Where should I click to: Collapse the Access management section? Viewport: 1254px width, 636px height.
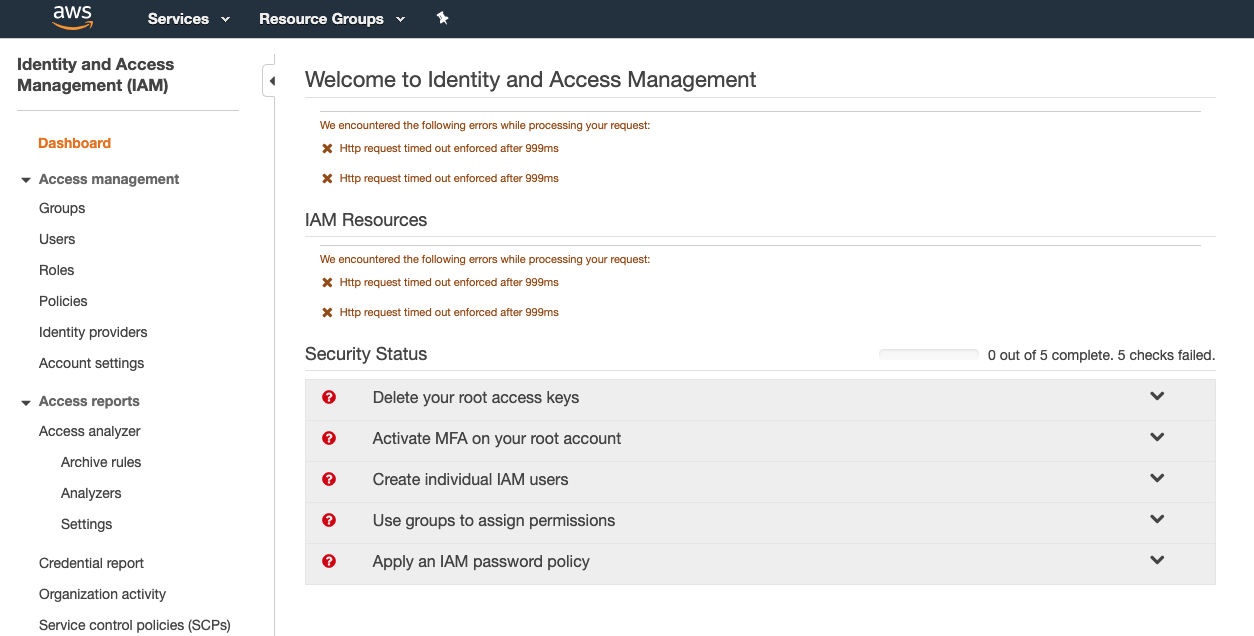tap(24, 179)
